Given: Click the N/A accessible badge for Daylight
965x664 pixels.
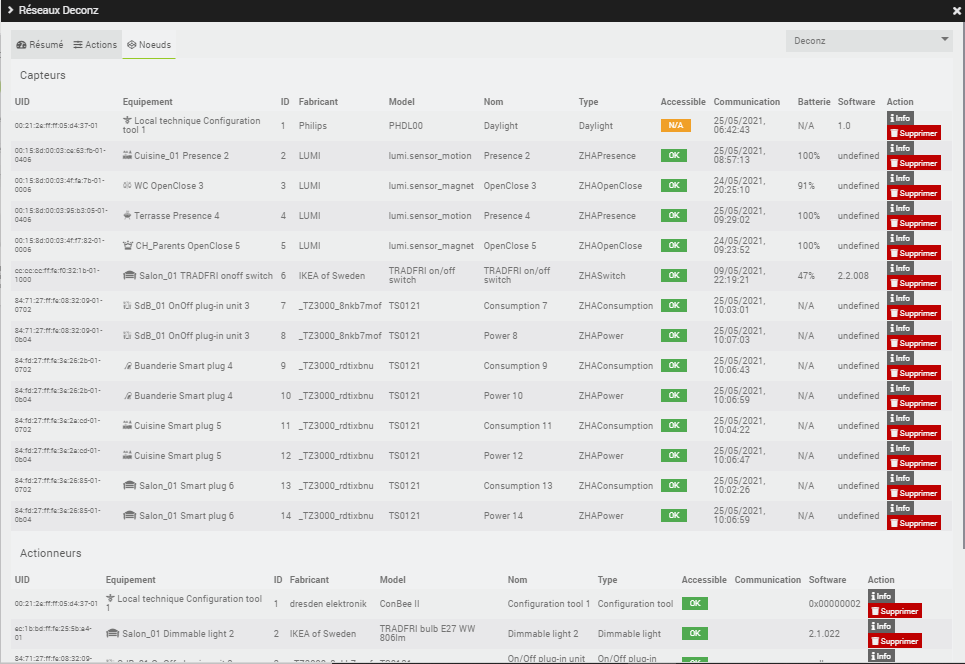Looking at the screenshot, I should click(x=676, y=126).
